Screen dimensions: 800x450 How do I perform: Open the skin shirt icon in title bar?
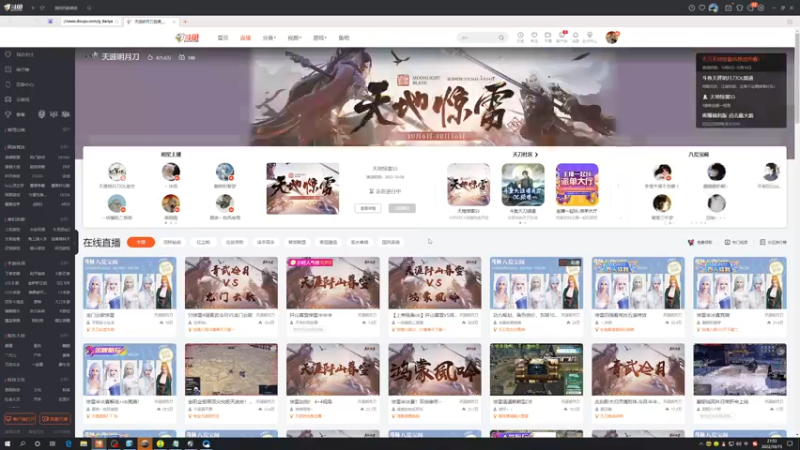[x=739, y=8]
